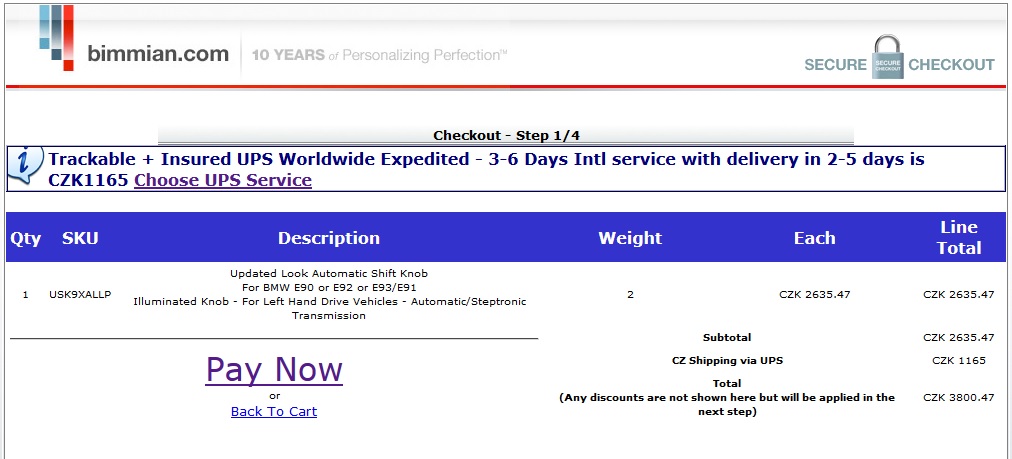Click the Subtotal label
This screenshot has height=459, width=1012.
727,337
